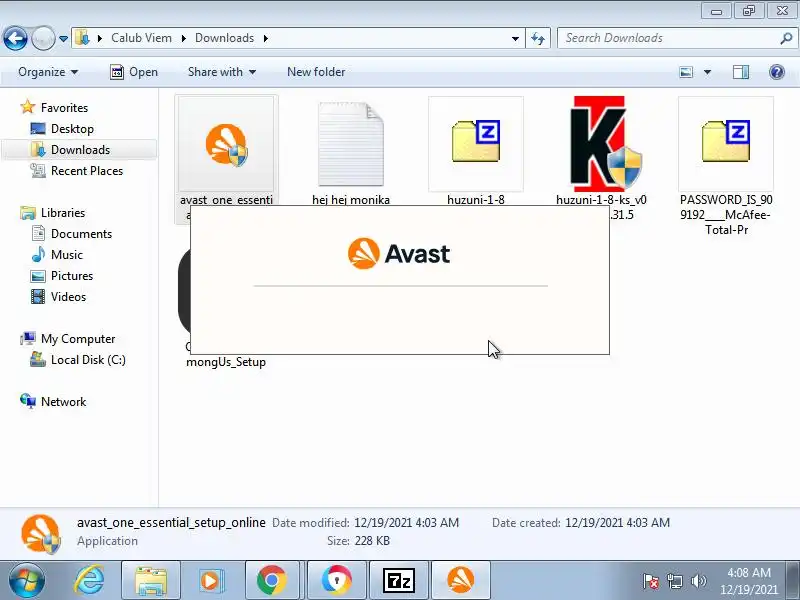Viewport: 800px width, 600px height.
Task: Click the Windows Start button
Action: click(x=26, y=581)
